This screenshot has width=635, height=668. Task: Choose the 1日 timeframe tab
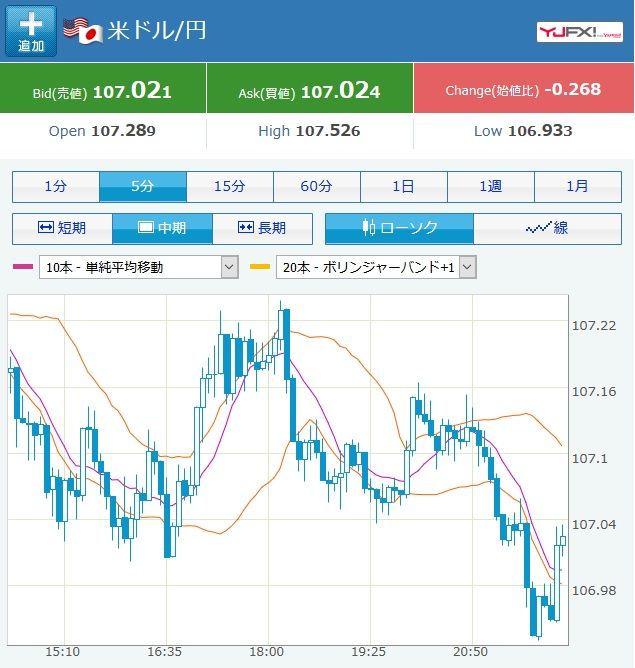(x=403, y=187)
